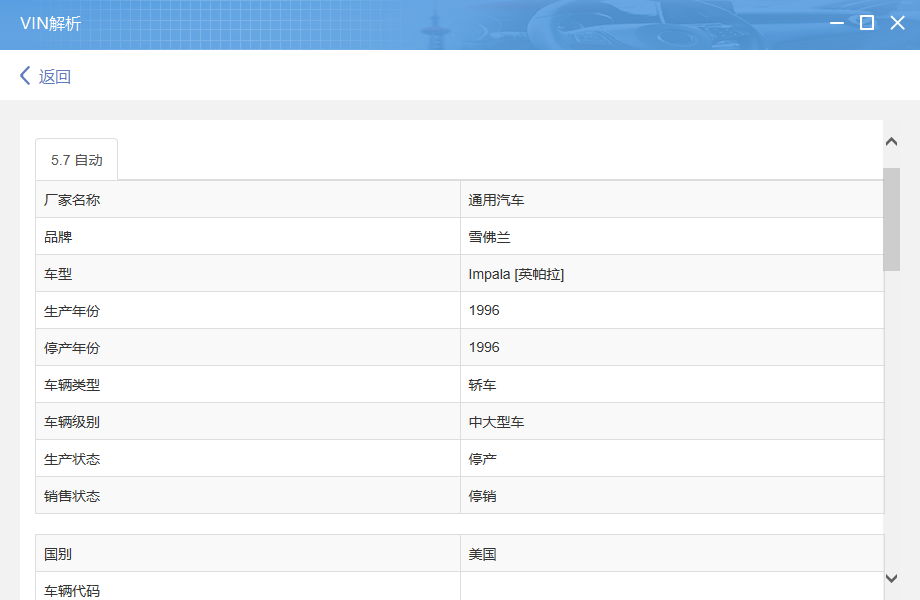This screenshot has width=920, height=600.
Task: Click the 生产年份 label cell
Action: [x=248, y=310]
